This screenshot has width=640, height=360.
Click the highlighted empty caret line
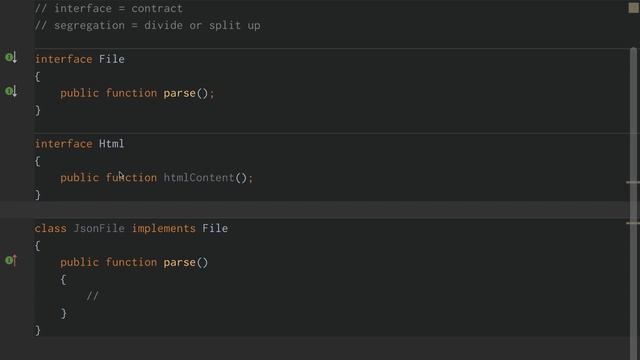(x=320, y=210)
